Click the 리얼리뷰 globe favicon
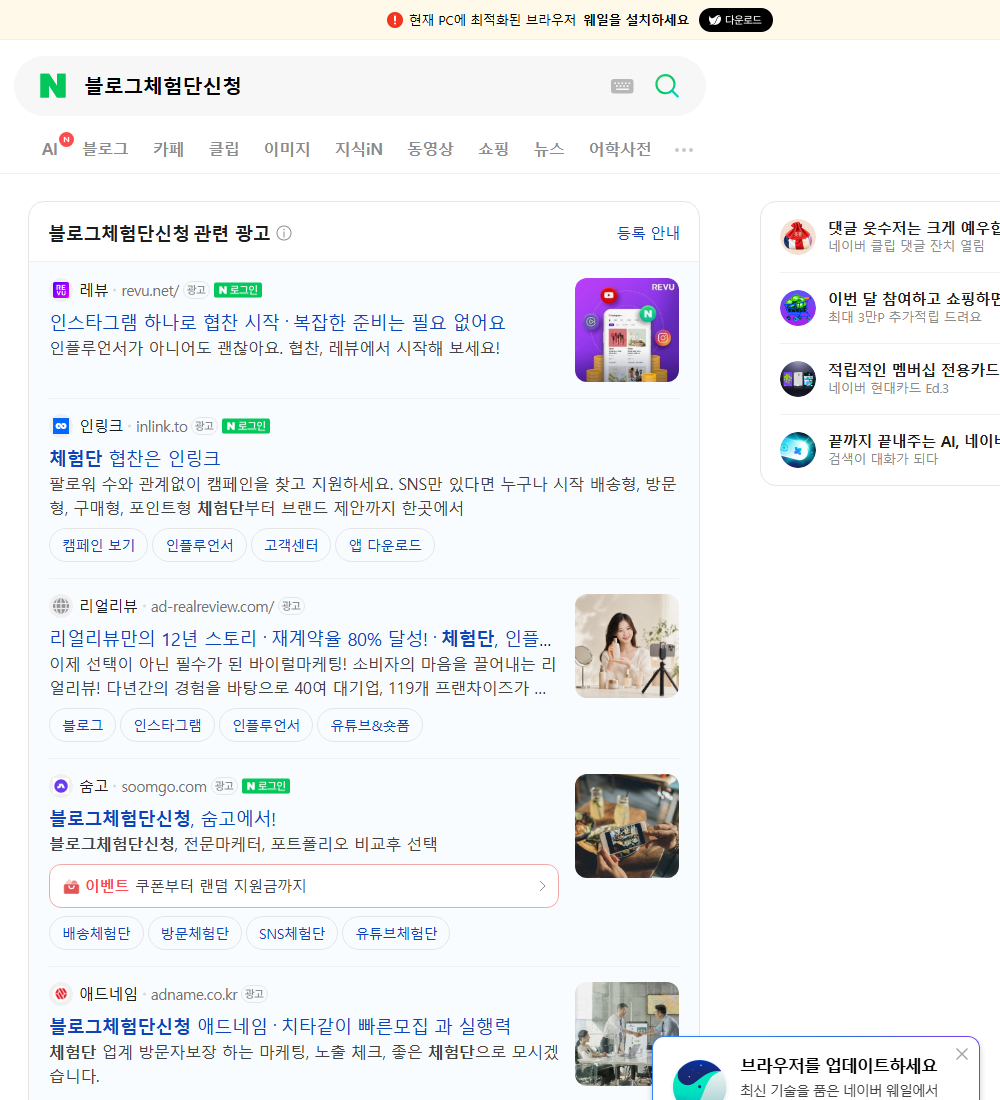Screen dimensions: 1000x1100 pos(61,605)
